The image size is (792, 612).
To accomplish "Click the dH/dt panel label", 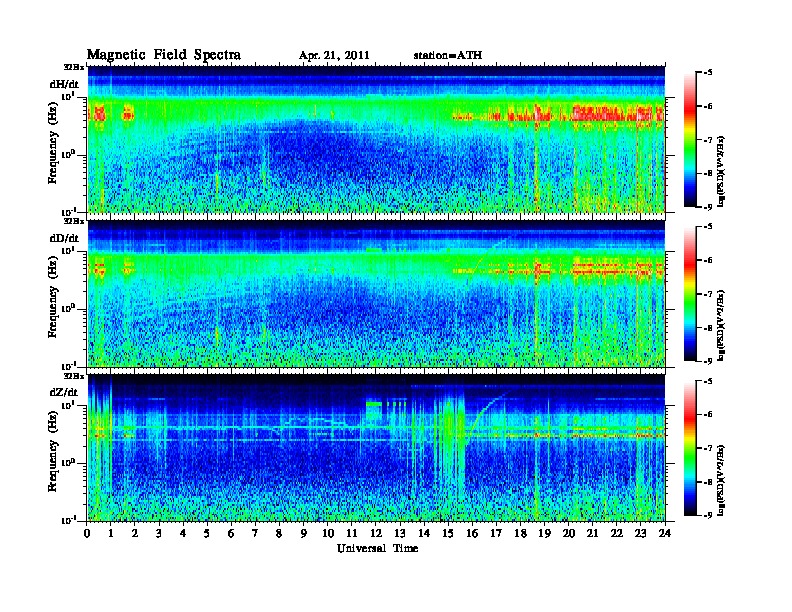I will (x=64, y=84).
